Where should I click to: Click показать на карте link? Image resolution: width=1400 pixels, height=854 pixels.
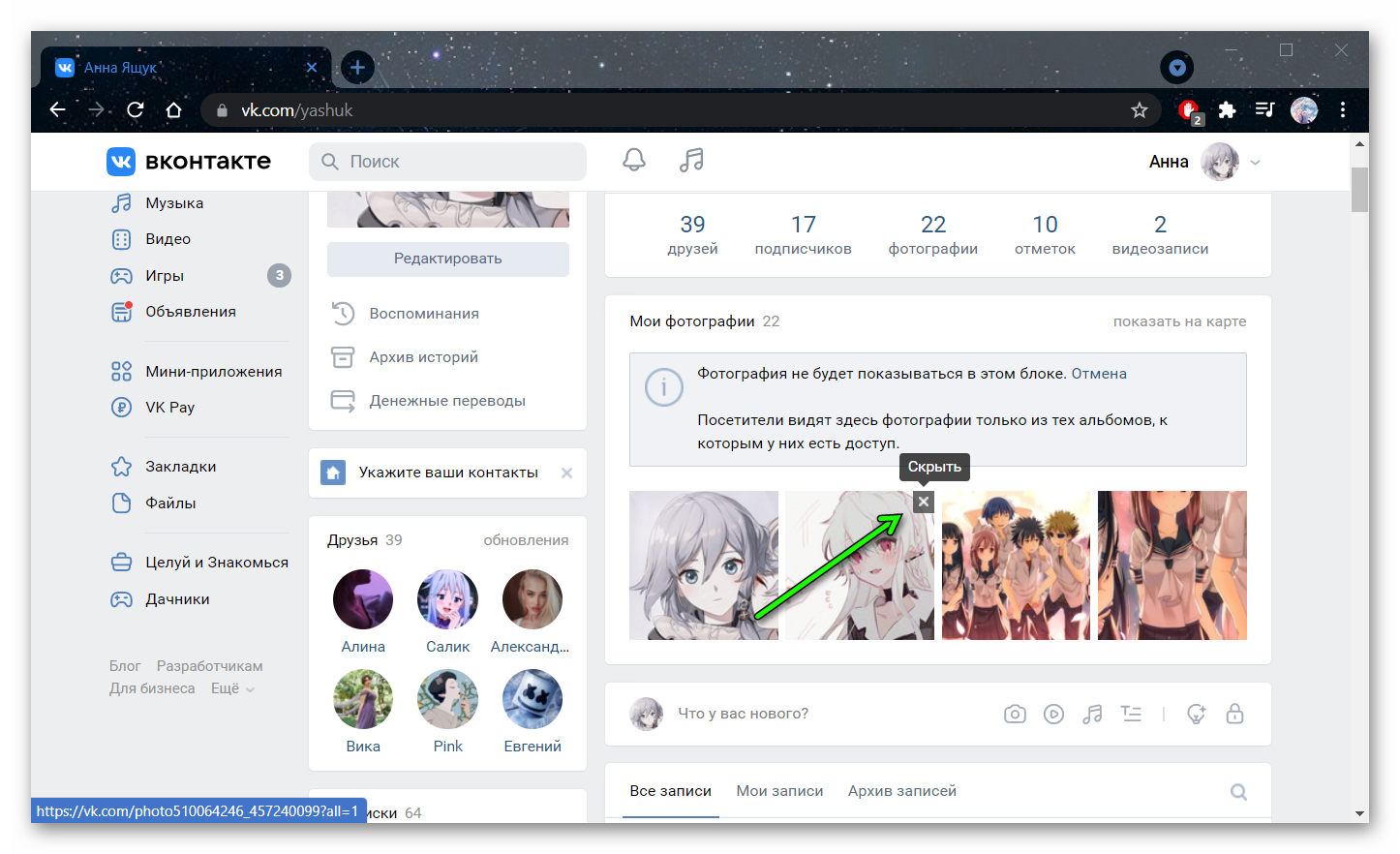[x=1179, y=321]
